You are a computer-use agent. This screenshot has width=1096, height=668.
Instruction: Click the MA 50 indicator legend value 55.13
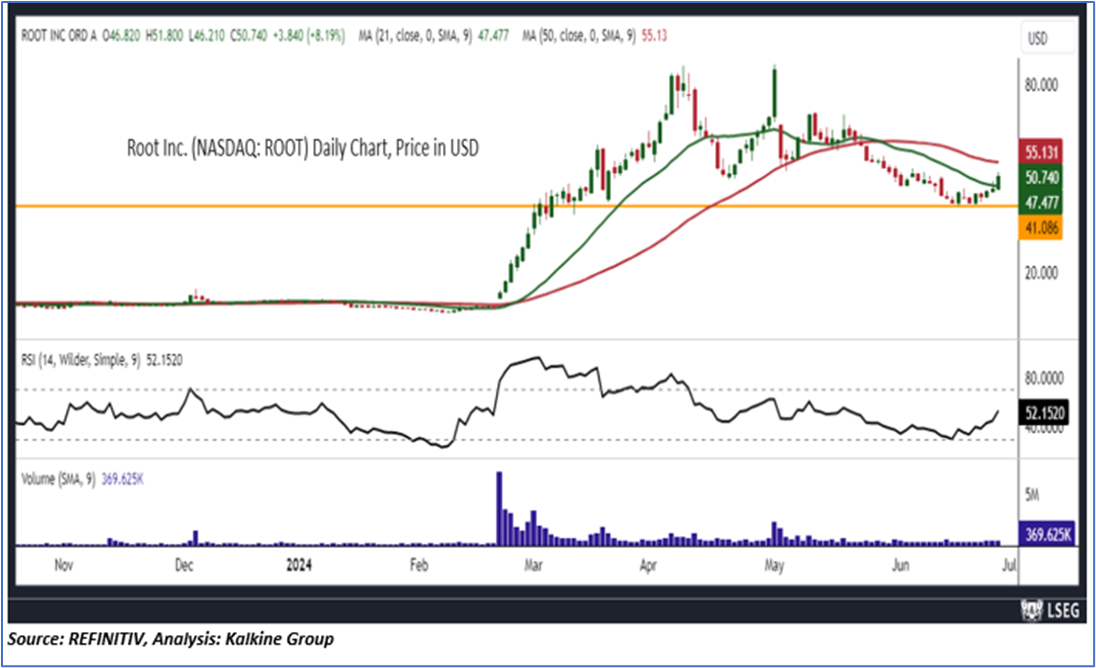654,35
